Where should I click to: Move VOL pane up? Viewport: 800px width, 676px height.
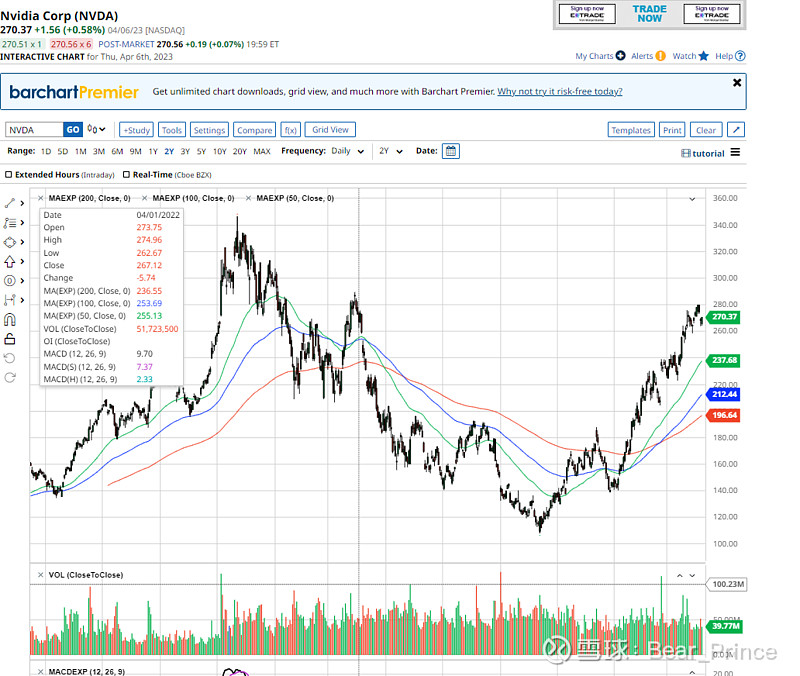coord(680,575)
